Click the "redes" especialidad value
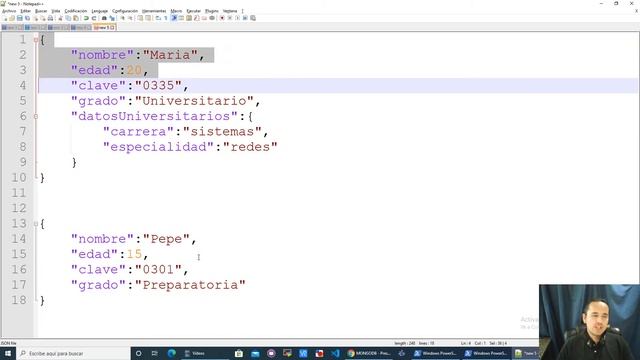Viewport: 640px width, 360px height. pos(250,147)
